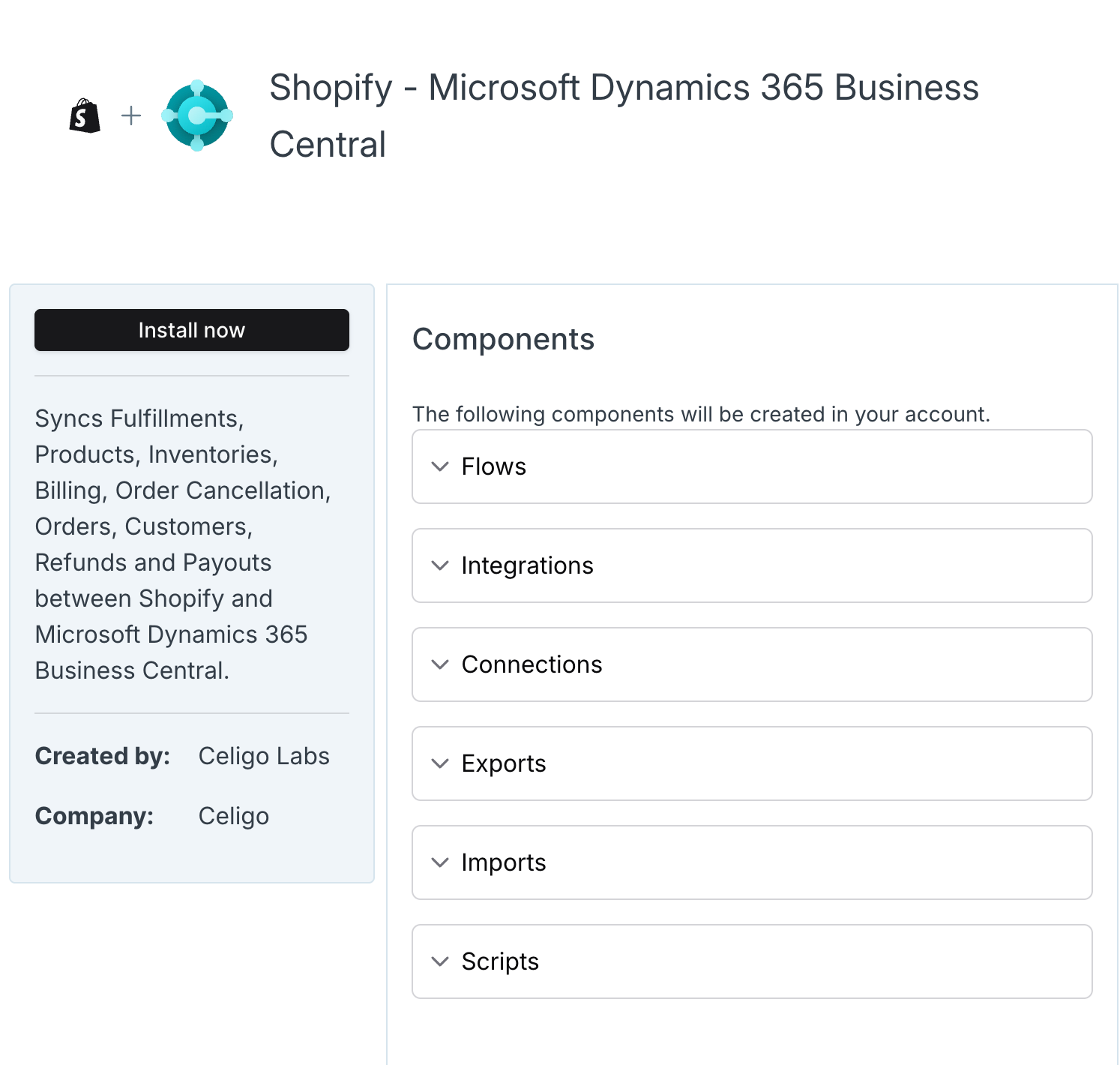Expand the Connections chevron
The image size is (1120, 1065).
(440, 664)
